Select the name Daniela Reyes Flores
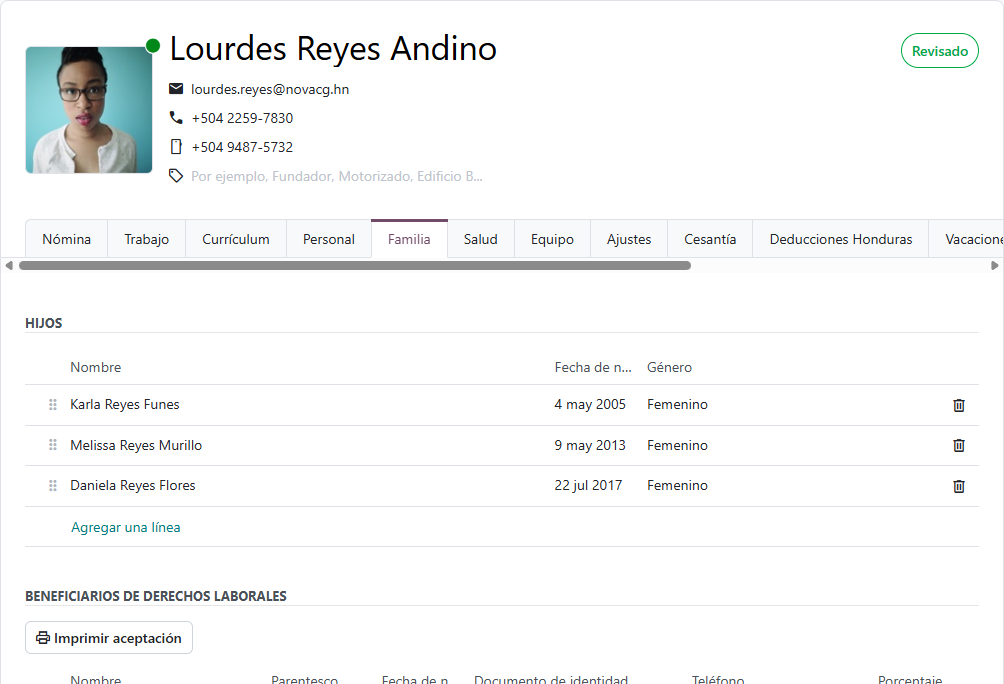The width and height of the screenshot is (1004, 684). (x=133, y=485)
